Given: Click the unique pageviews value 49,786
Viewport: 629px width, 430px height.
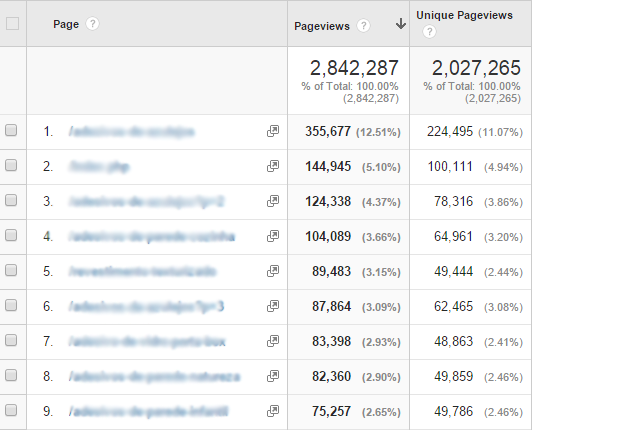Looking at the screenshot, I should point(453,411).
